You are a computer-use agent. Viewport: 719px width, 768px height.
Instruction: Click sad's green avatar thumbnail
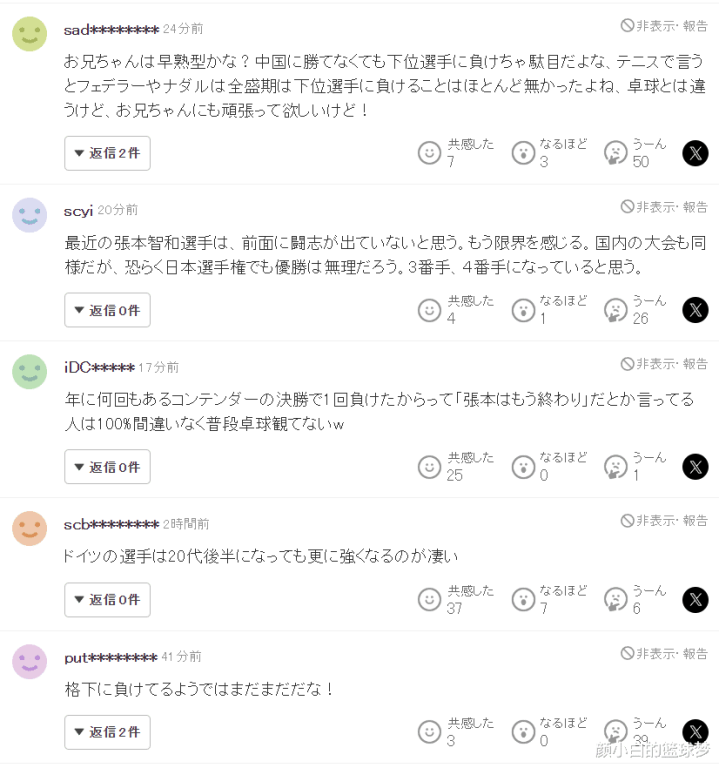tap(29, 33)
